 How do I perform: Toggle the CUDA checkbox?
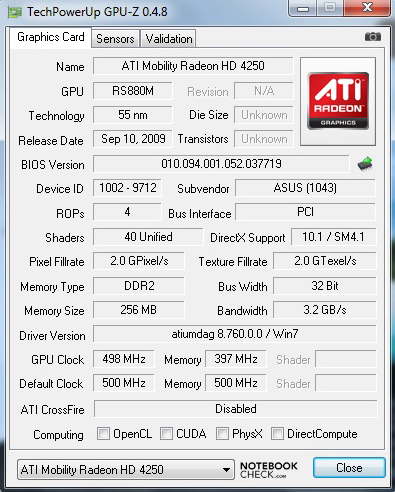pos(166,434)
